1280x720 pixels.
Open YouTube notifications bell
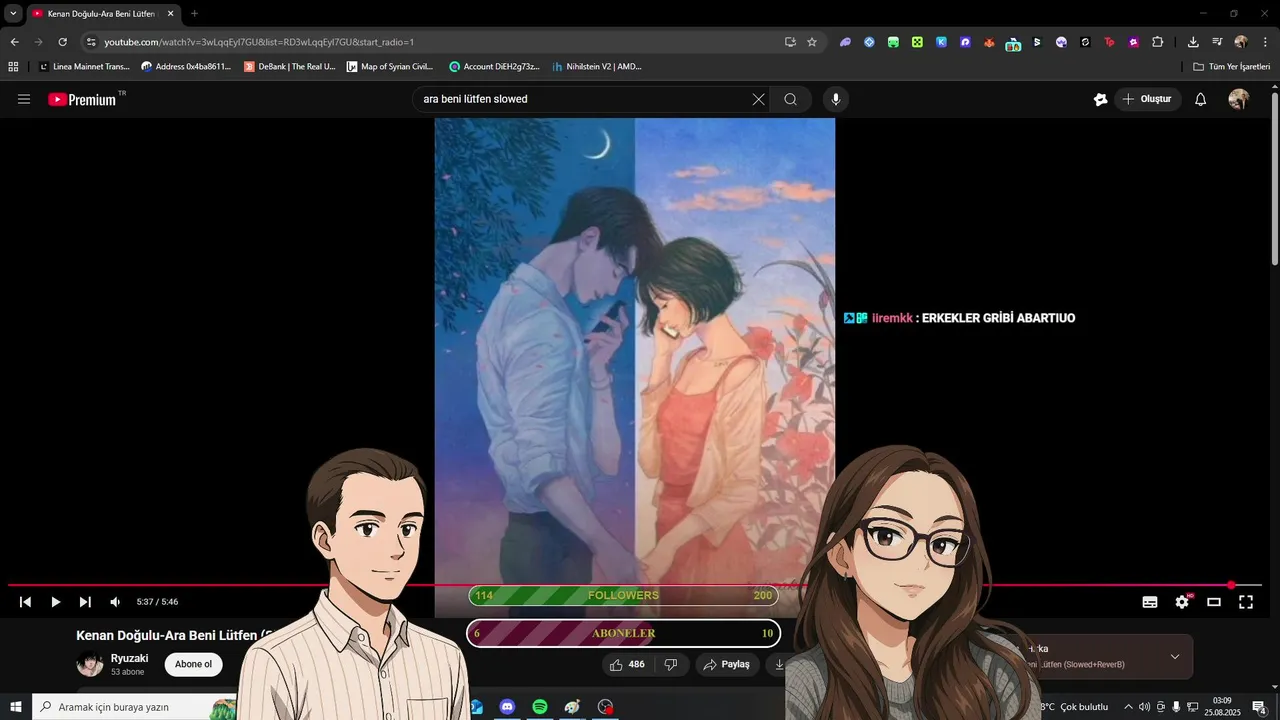pyautogui.click(x=1200, y=99)
